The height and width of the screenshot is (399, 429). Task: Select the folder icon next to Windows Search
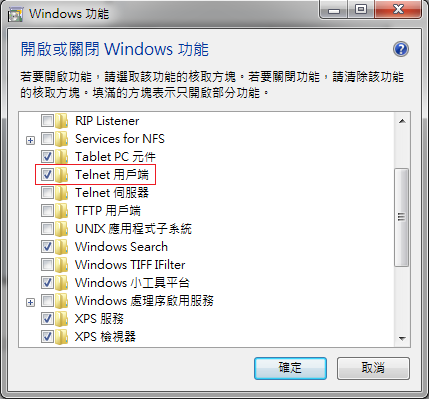pyautogui.click(x=61, y=247)
